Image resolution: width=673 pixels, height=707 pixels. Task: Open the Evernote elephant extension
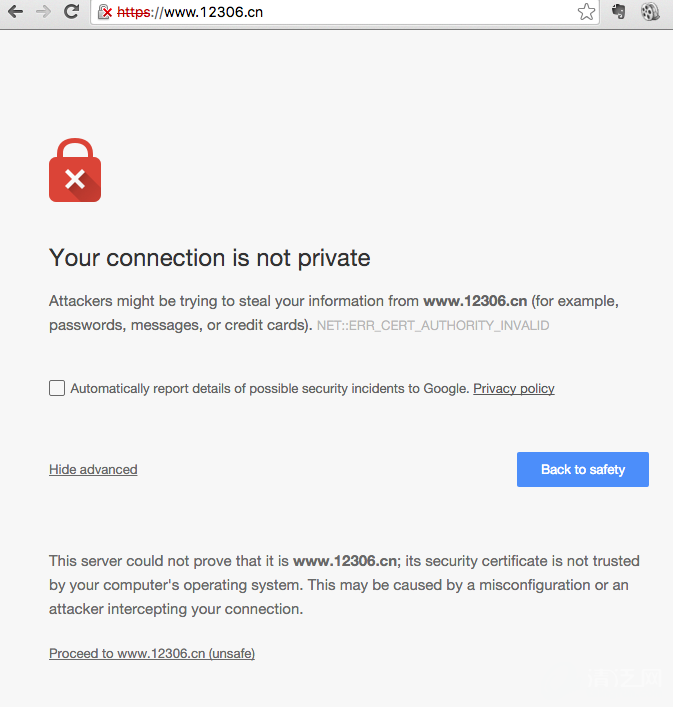coord(619,12)
